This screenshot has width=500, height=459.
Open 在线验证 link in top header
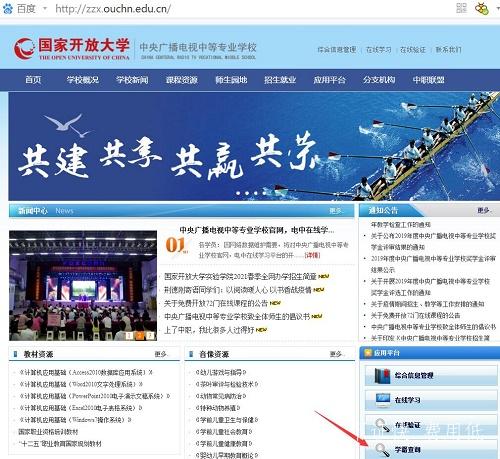[x=413, y=50]
